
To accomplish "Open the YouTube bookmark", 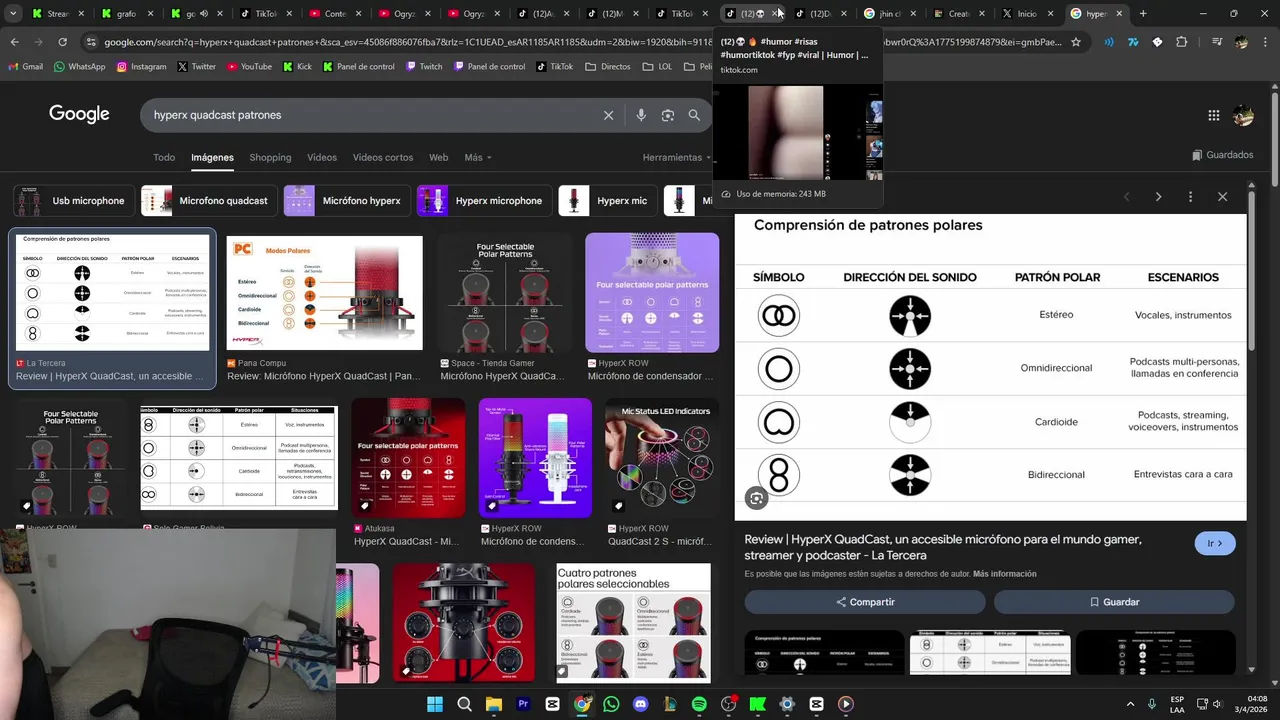I will [x=249, y=66].
